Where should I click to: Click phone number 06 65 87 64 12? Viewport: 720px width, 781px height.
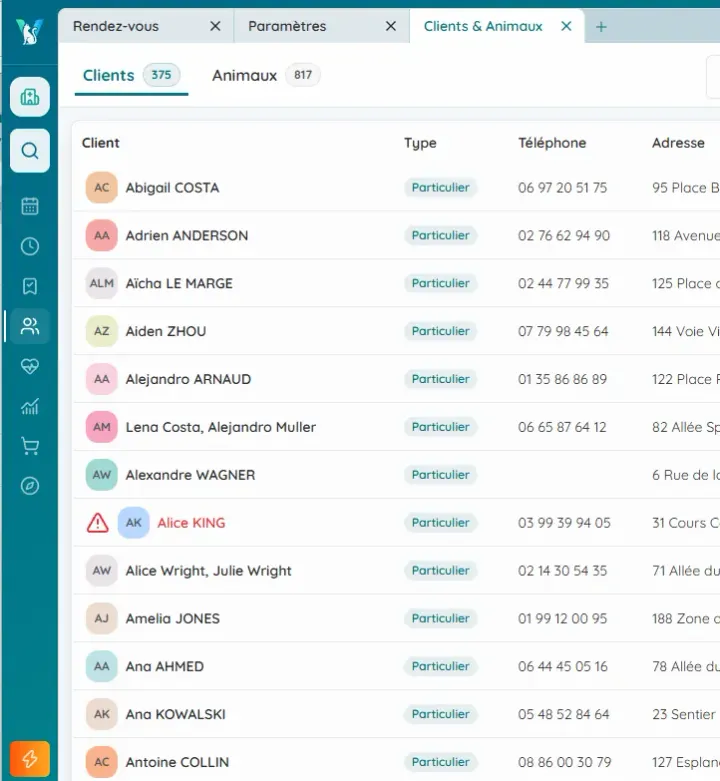tap(562, 427)
